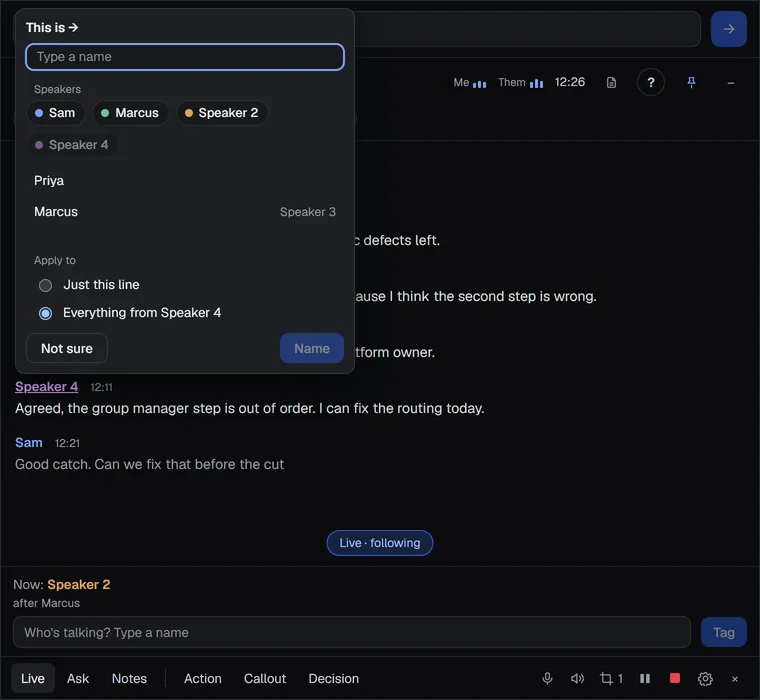Click the Name button
This screenshot has height=700, width=760.
point(312,349)
